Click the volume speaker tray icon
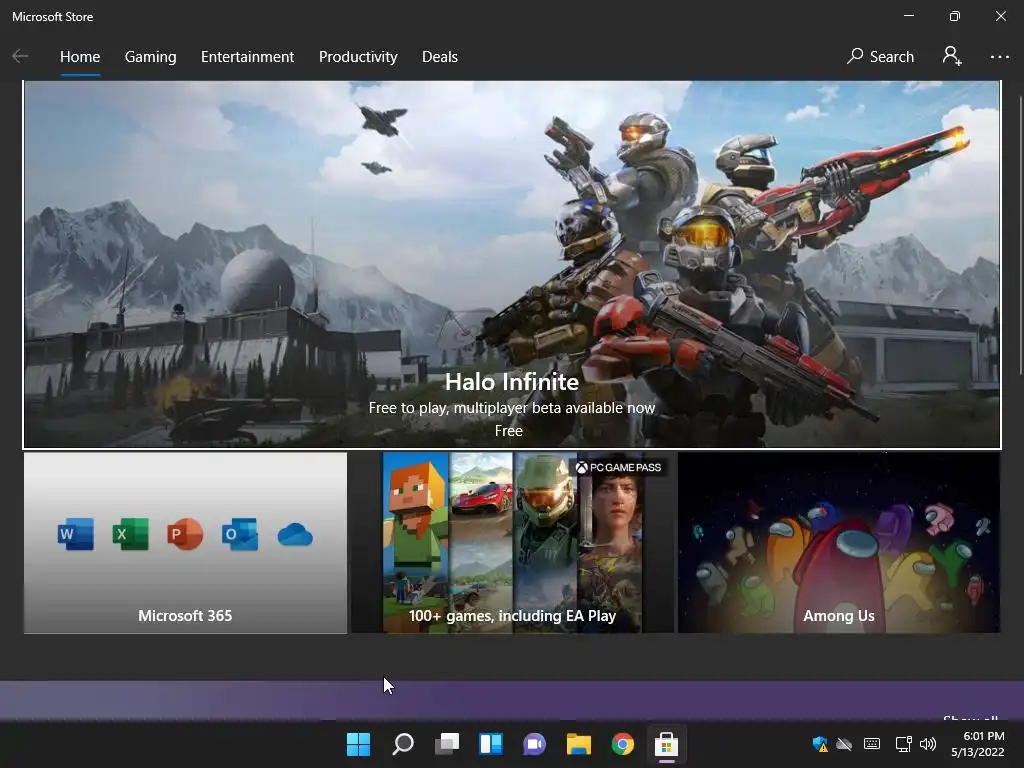 pyautogui.click(x=928, y=744)
